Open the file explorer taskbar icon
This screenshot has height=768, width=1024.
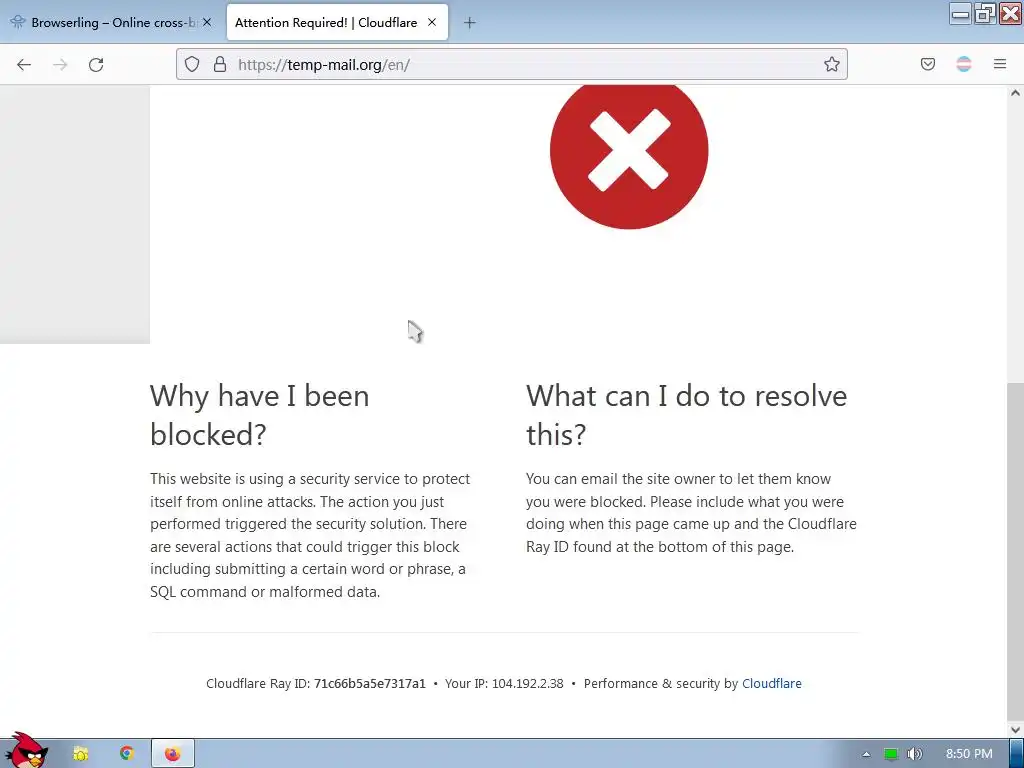coord(80,754)
